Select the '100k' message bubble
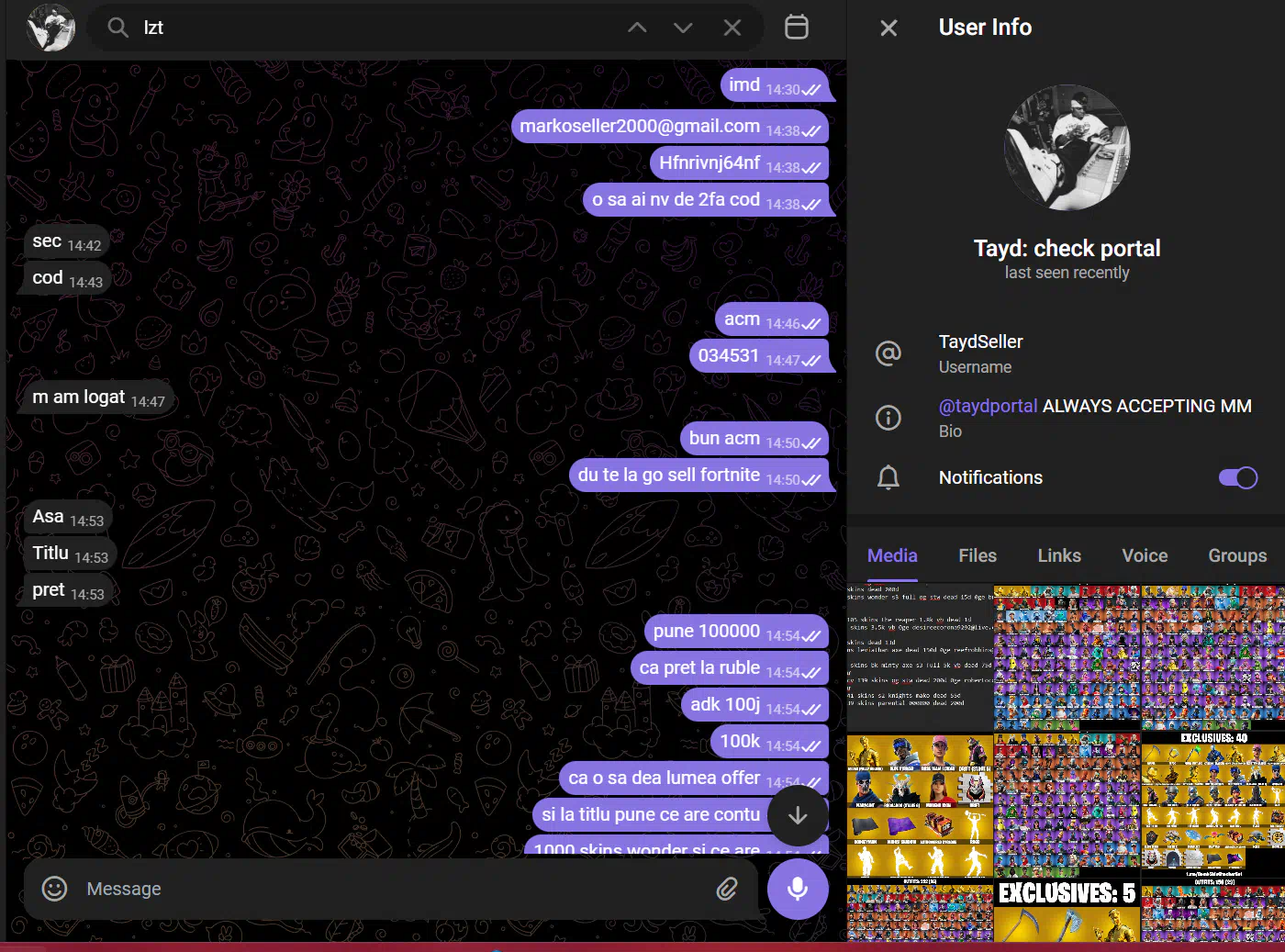Screen dimensions: 1285x952 769,742
